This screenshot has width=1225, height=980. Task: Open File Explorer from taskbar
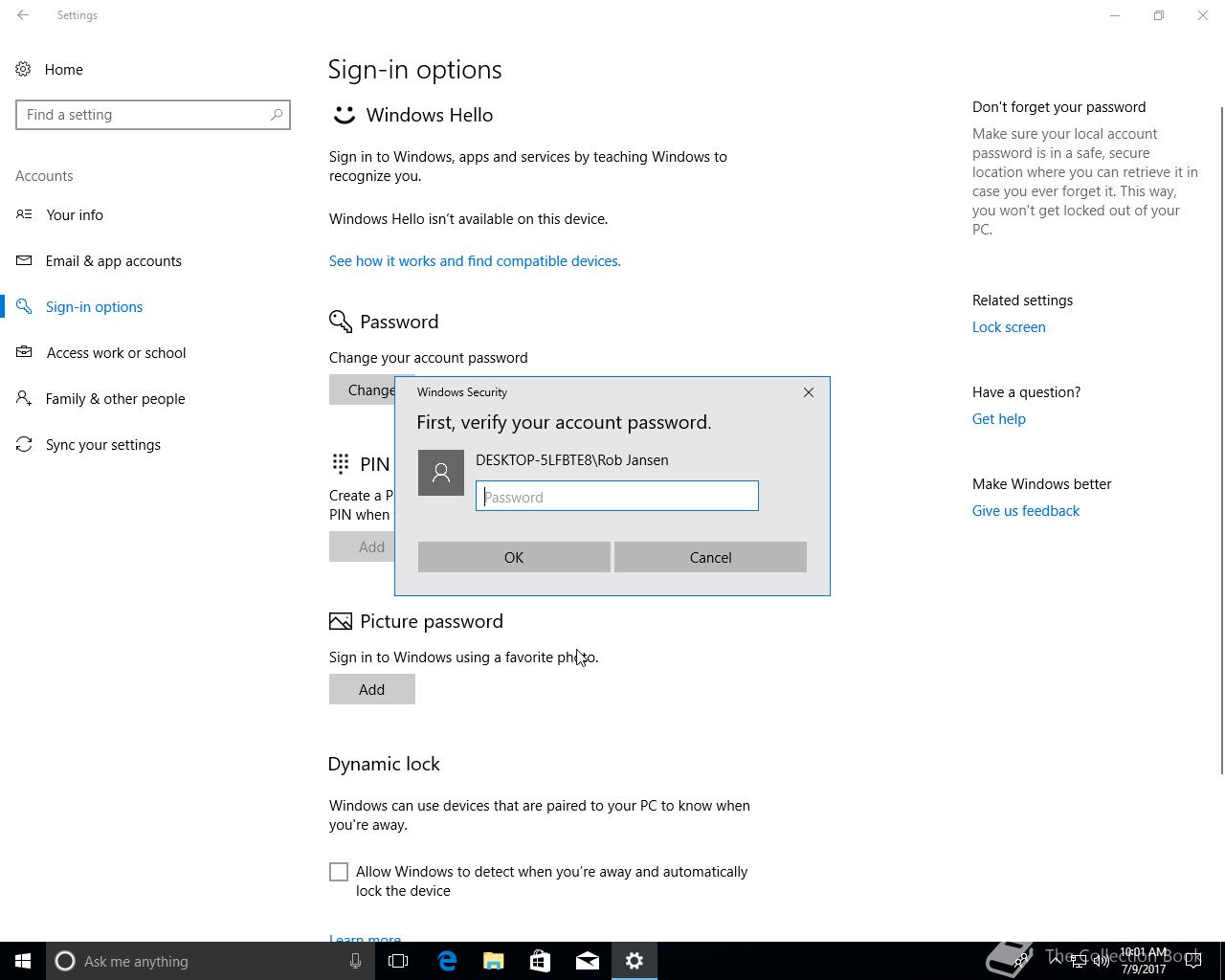[494, 961]
